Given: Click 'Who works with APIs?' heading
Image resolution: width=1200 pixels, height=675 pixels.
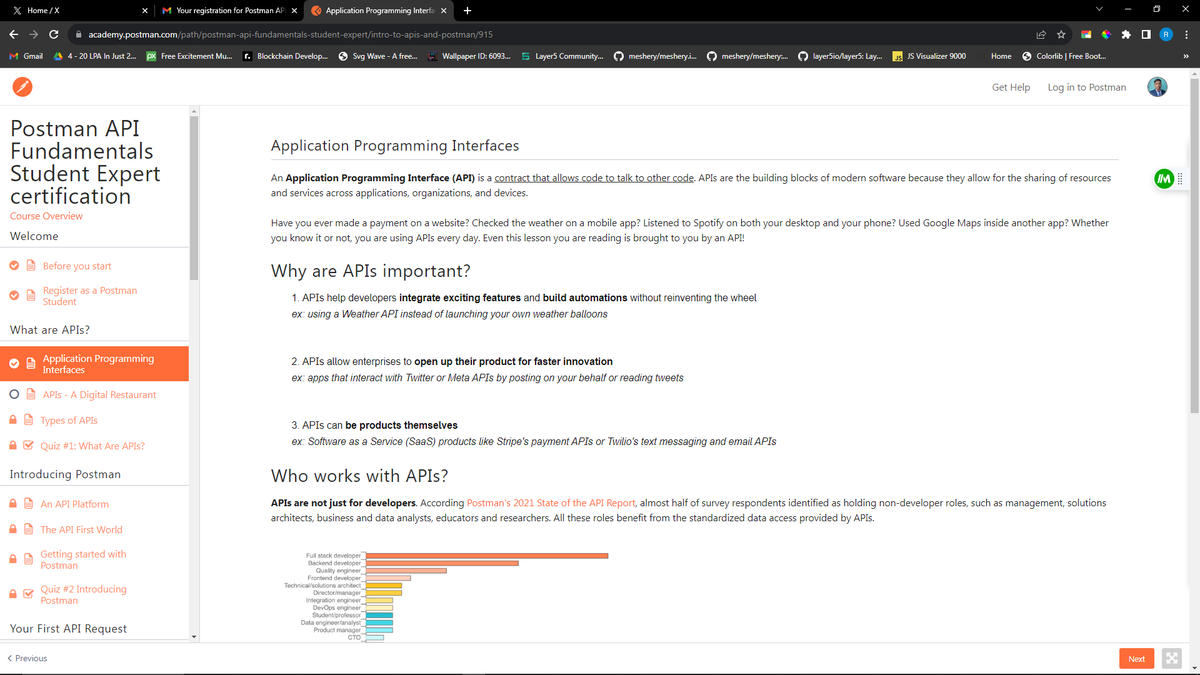Looking at the screenshot, I should tap(360, 475).
